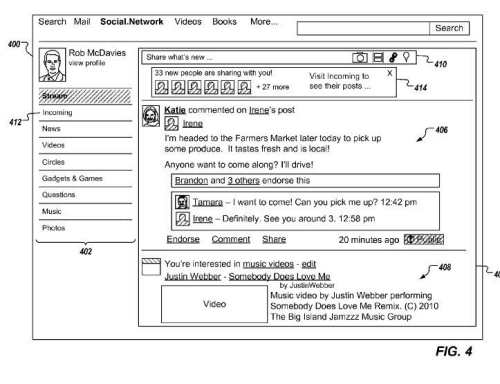Select Circles in the sidebar
The image size is (500, 384).
point(85,162)
